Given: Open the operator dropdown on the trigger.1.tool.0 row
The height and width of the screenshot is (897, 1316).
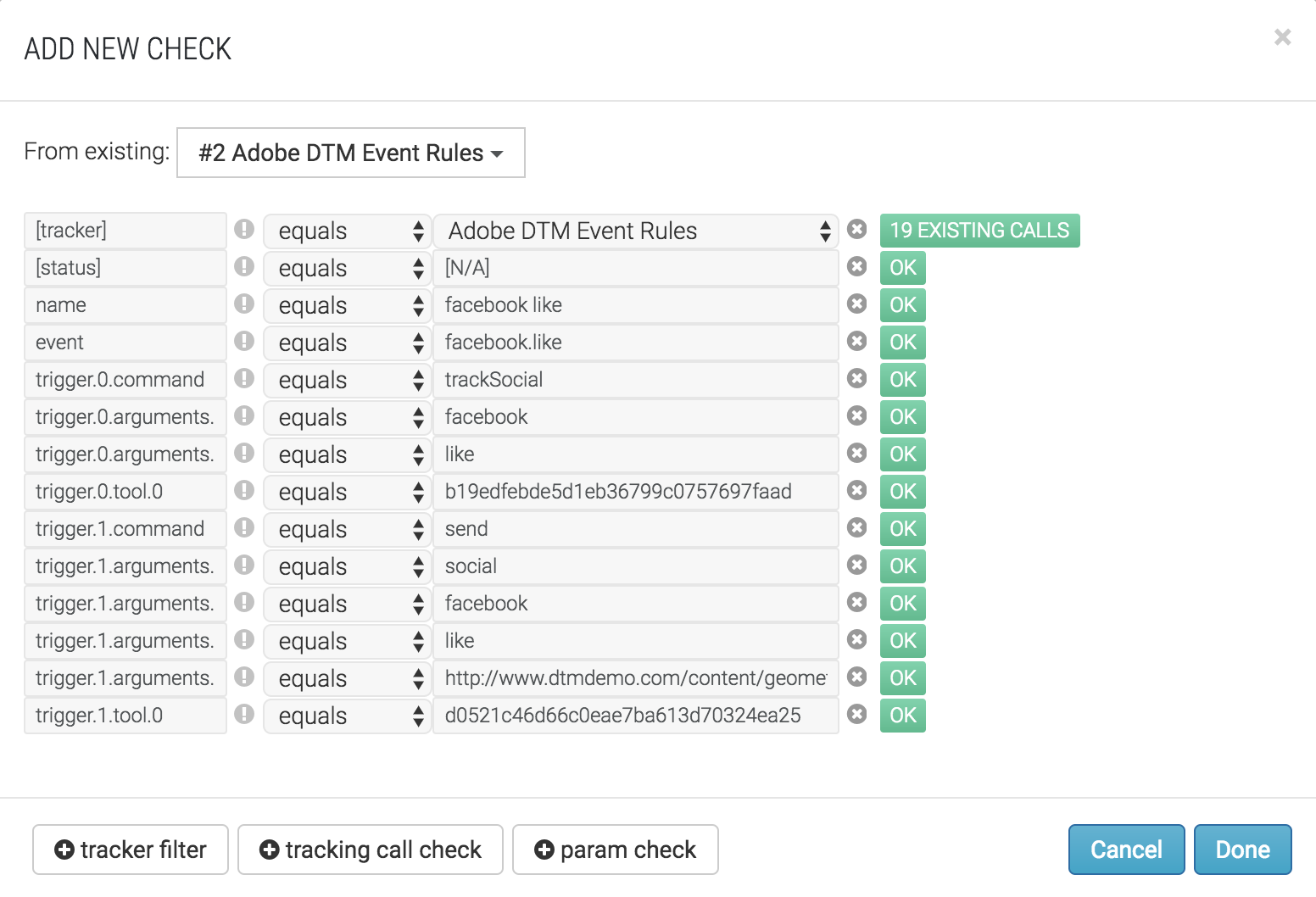Looking at the screenshot, I should tap(347, 716).
